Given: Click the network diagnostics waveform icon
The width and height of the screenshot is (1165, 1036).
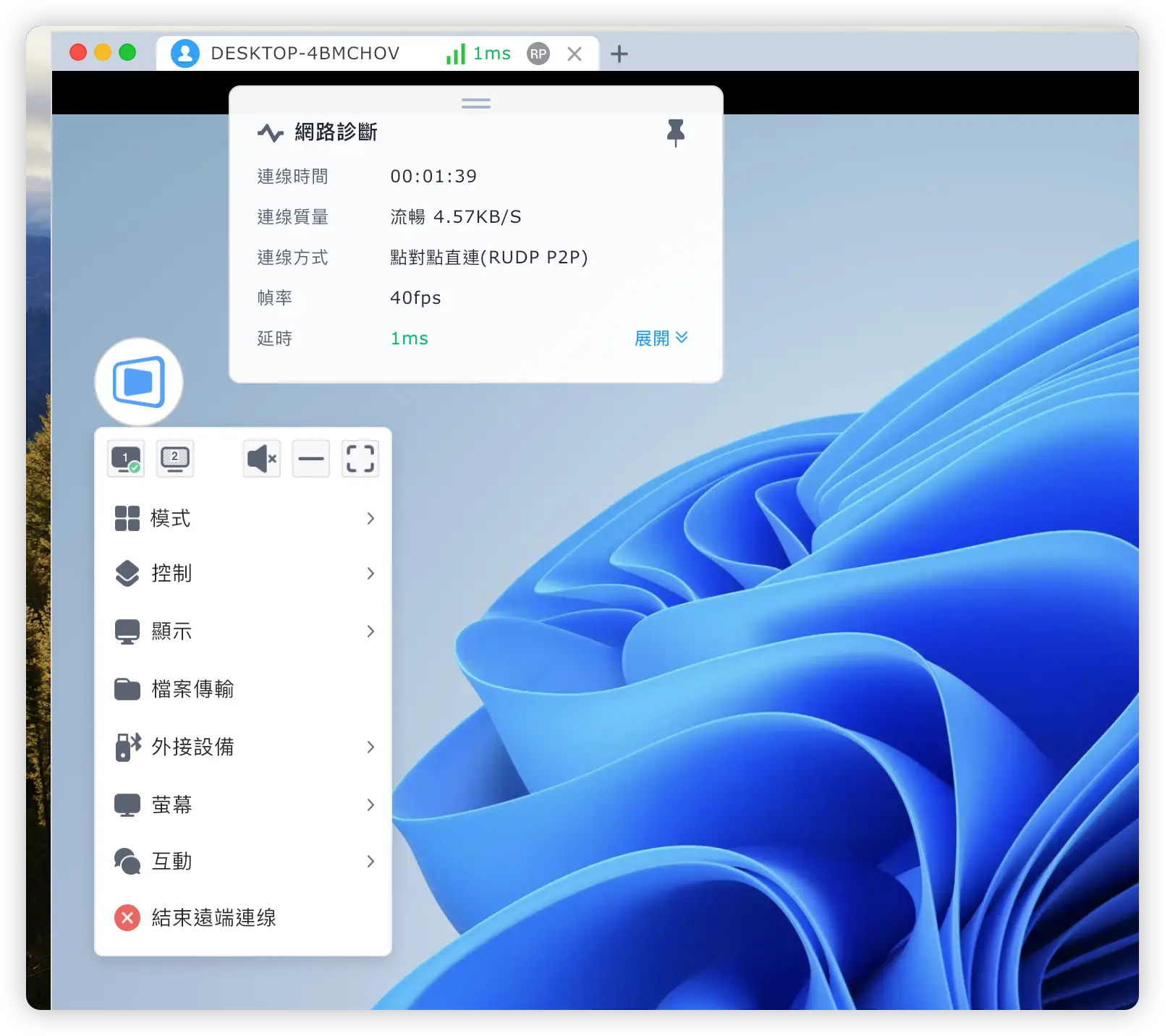Looking at the screenshot, I should point(271,132).
